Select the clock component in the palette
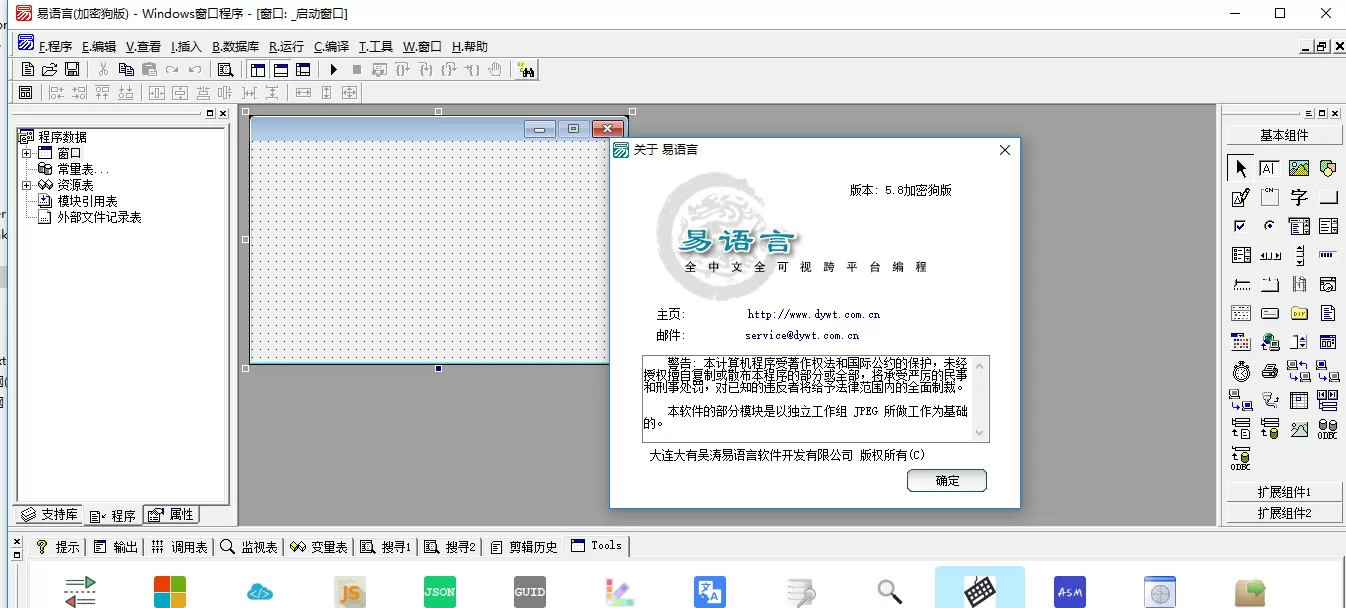1346x608 pixels. (1240, 371)
